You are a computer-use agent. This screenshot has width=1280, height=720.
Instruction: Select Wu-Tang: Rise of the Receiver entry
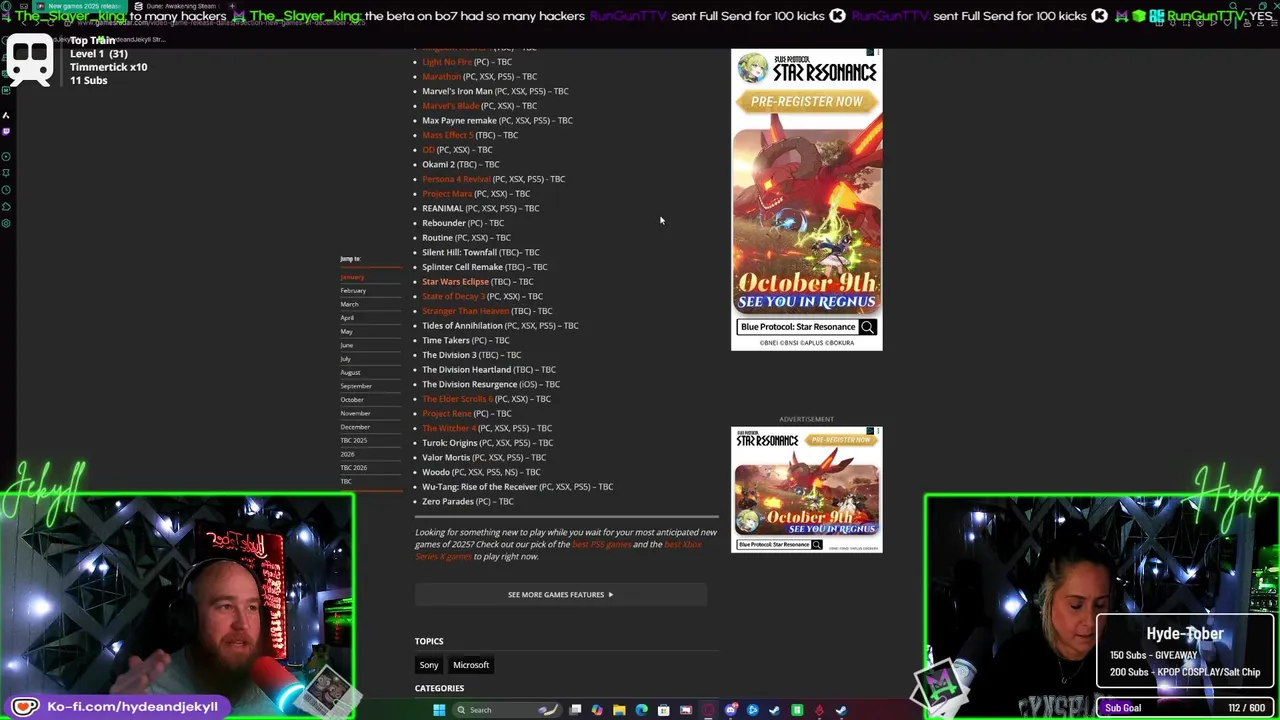[517, 487]
